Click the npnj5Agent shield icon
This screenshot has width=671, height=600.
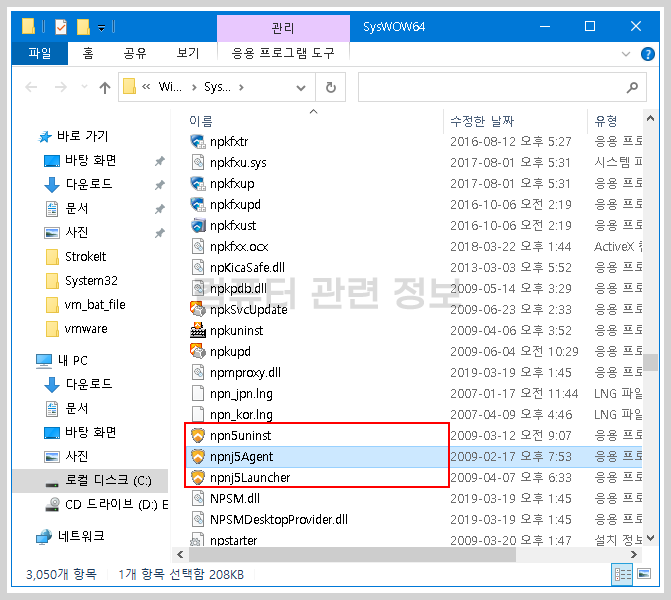197,456
